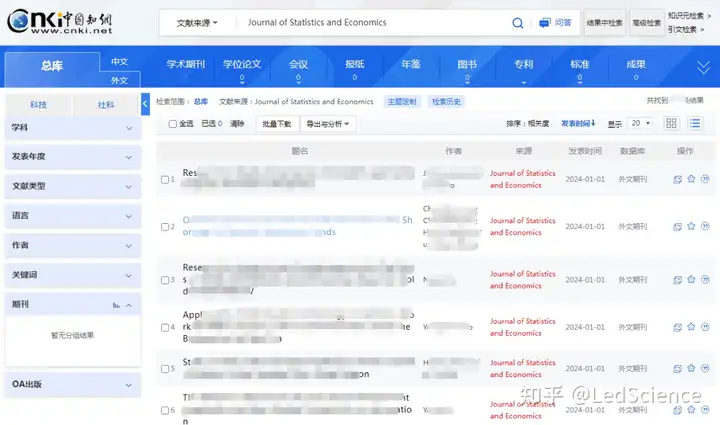
Task: Open the 学术期刊 database tab
Action: [186, 64]
